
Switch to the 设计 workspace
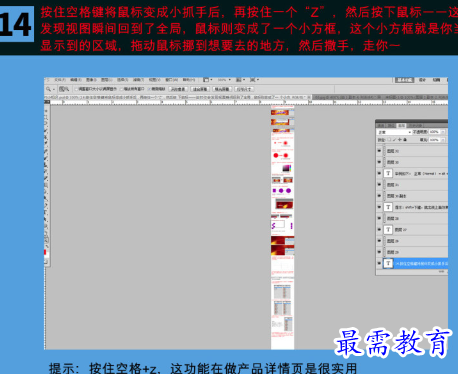[422, 80]
